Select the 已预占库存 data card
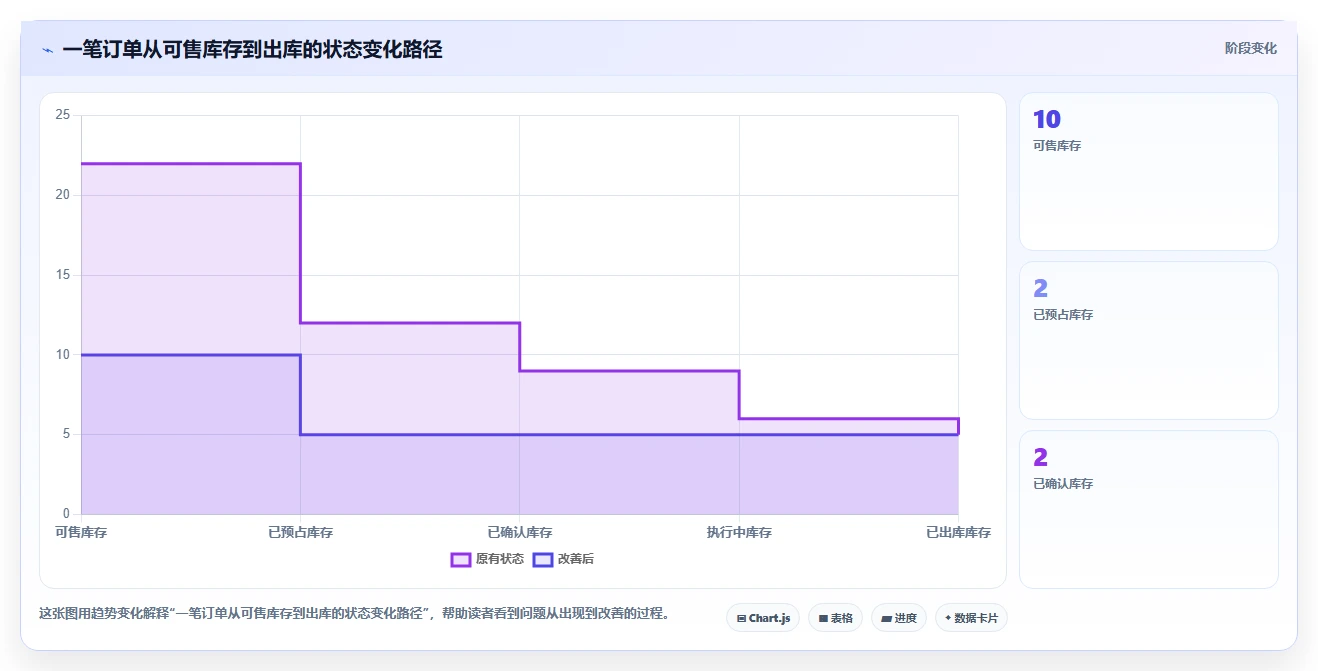The height and width of the screenshot is (671, 1318). point(1148,340)
